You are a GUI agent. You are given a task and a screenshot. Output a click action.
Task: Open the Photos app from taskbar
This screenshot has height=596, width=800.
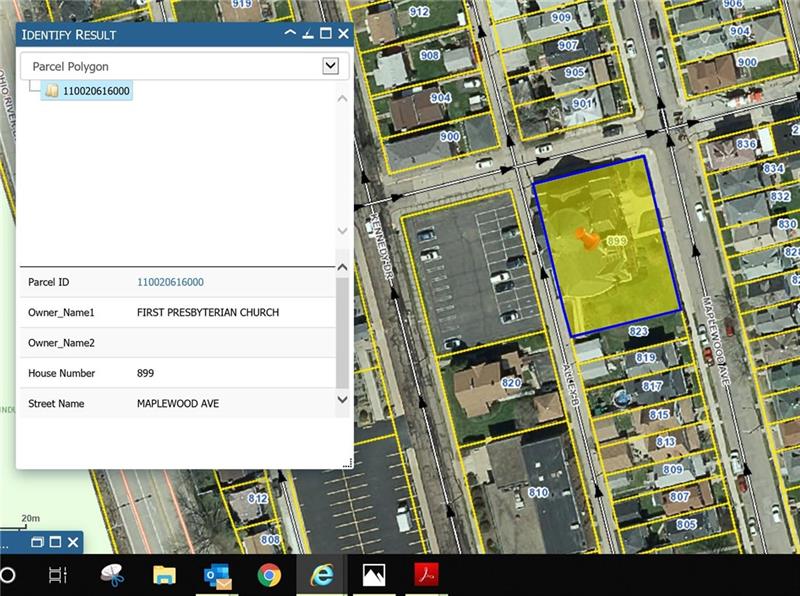pyautogui.click(x=374, y=575)
